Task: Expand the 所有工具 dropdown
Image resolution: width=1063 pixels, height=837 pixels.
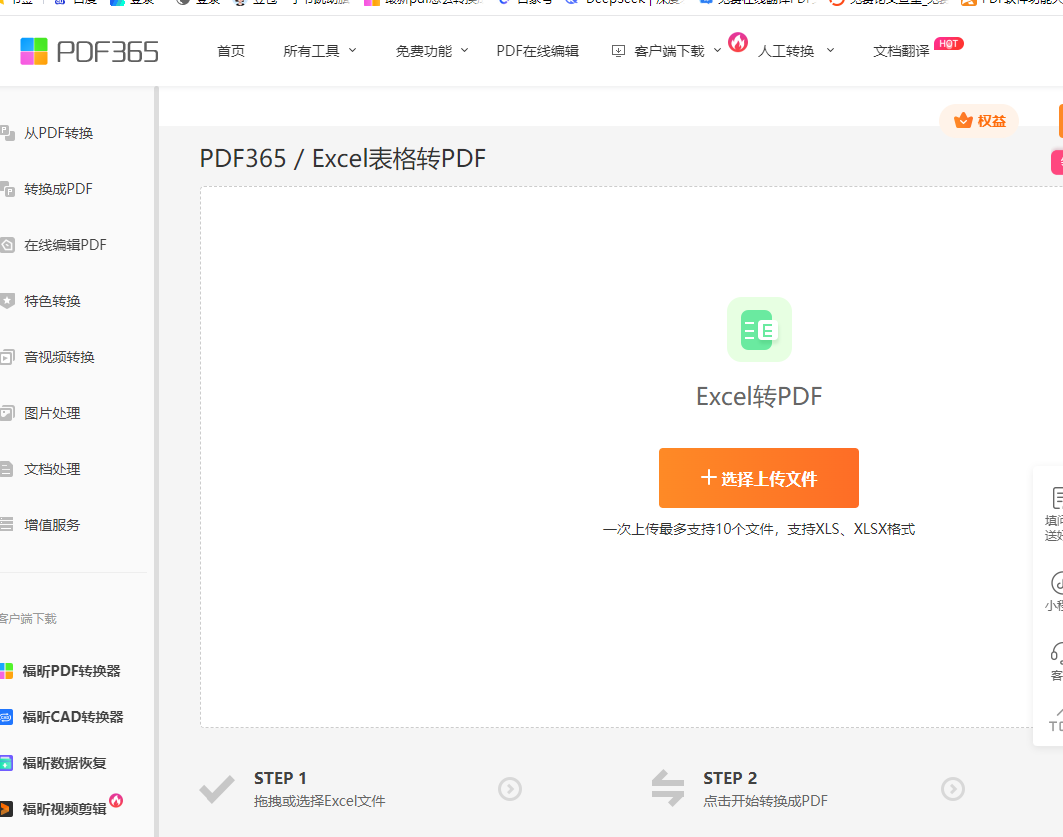Action: point(320,51)
